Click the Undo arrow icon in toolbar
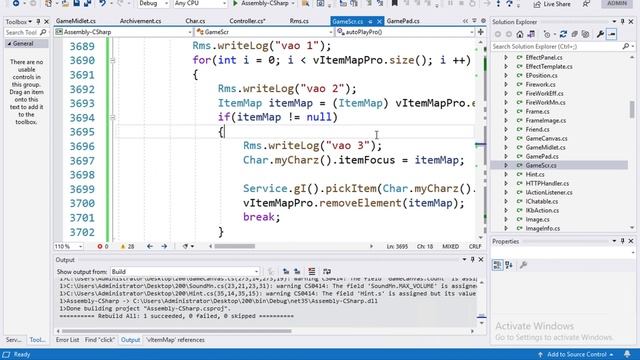The image size is (640, 360). click(x=102, y=4)
